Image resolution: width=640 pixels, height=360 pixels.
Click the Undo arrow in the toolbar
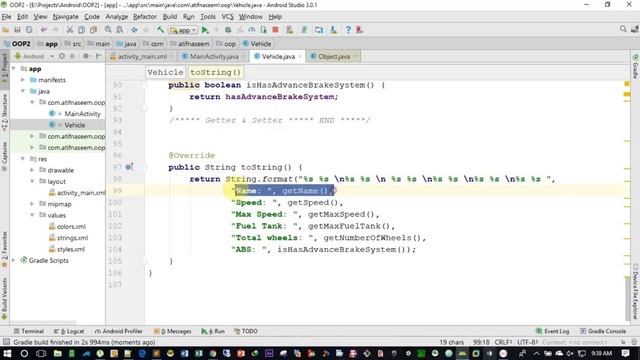[44, 30]
